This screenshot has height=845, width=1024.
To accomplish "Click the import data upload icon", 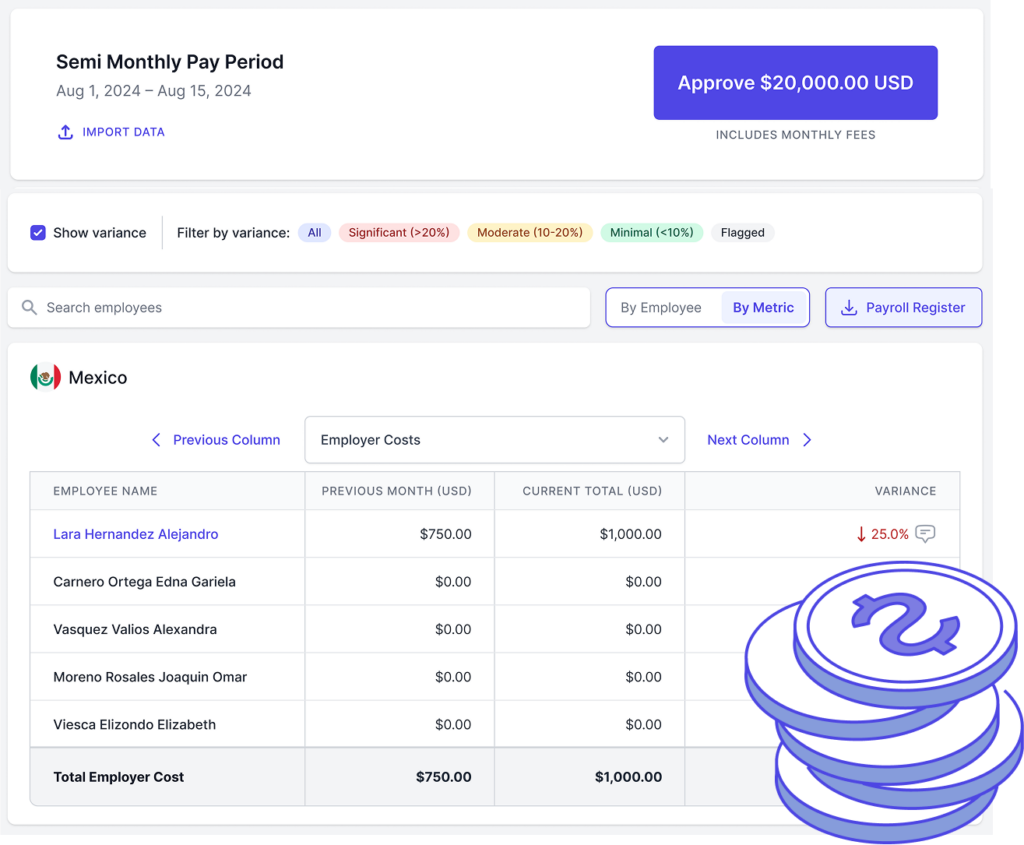I will click(65, 132).
